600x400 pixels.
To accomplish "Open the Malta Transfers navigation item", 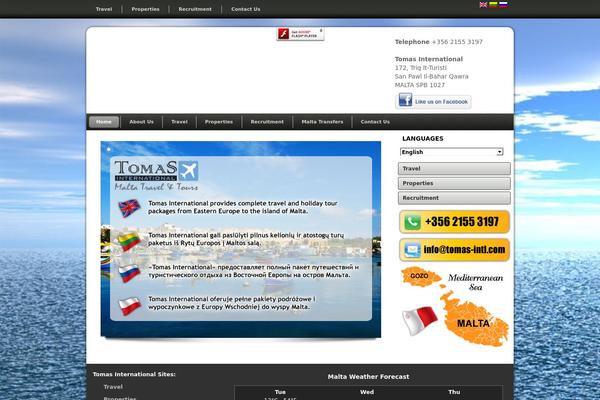I will 322,122.
